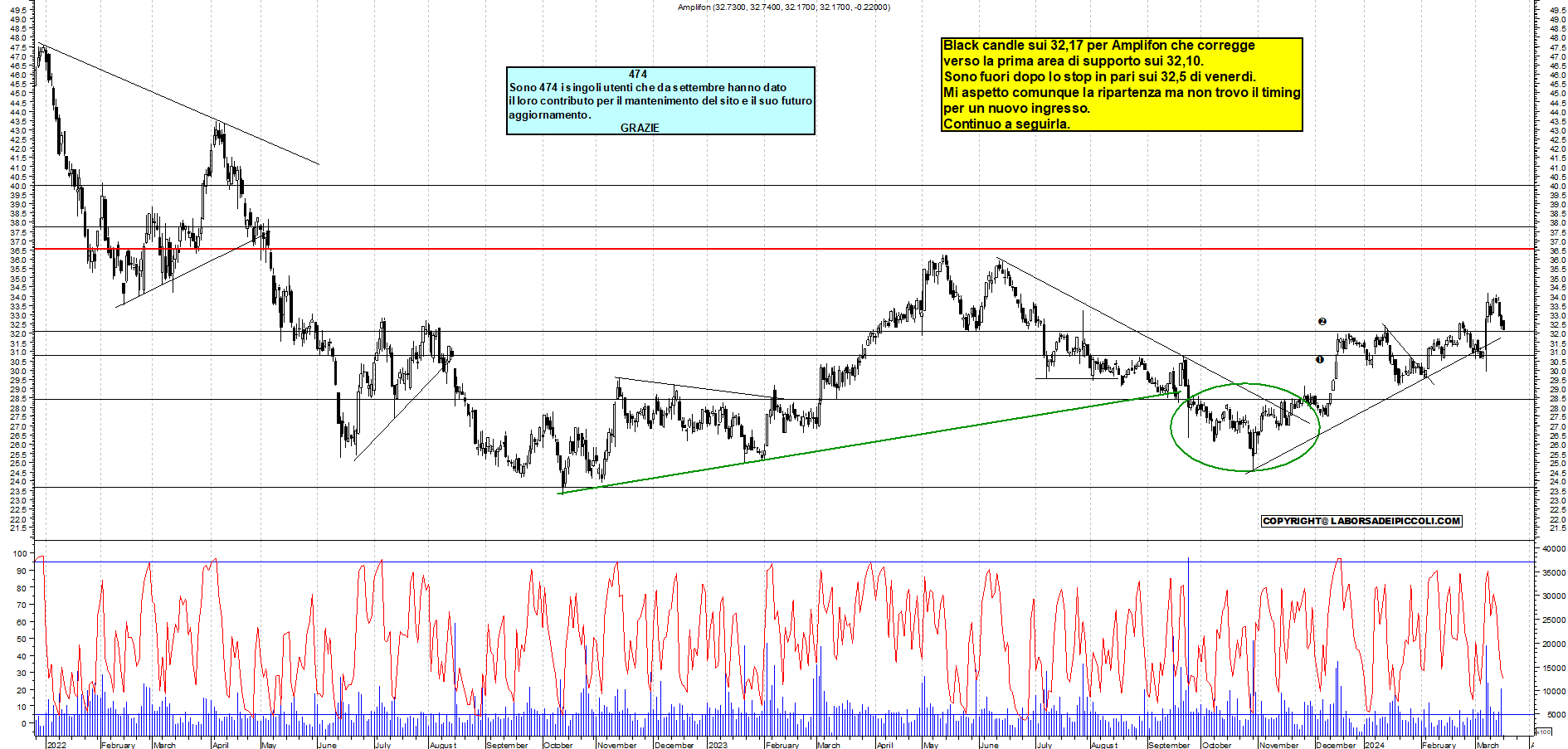
Task: Click 100 on the oscillator axis
Action: coord(20,553)
